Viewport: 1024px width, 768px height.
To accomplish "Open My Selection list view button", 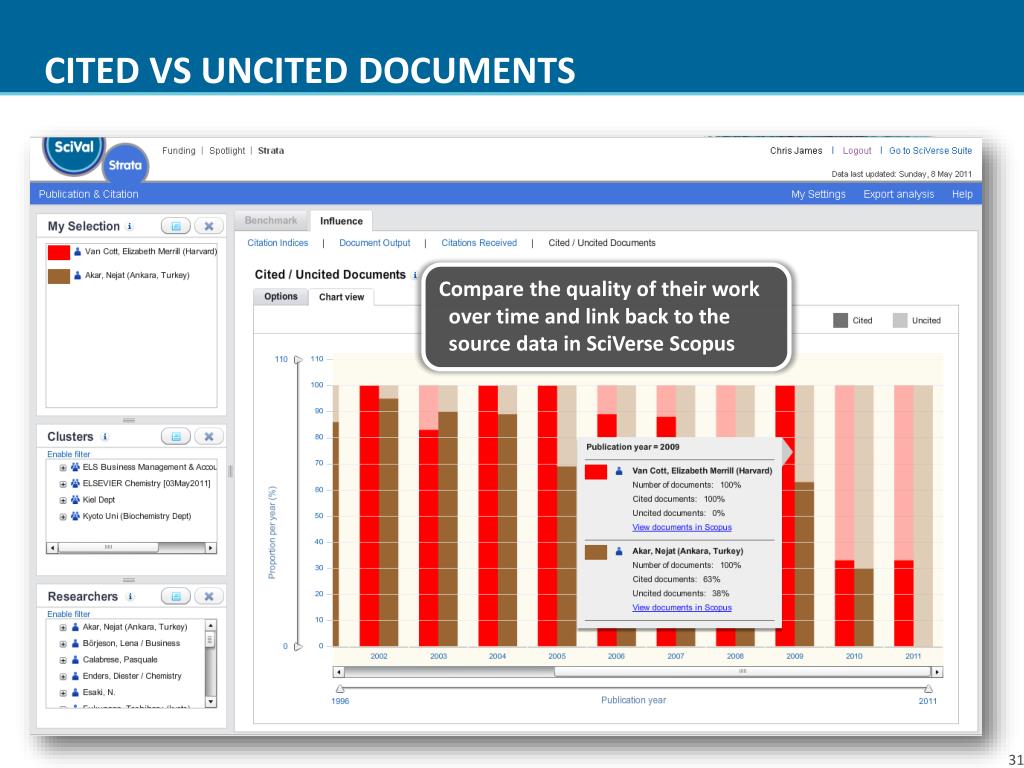I will click(x=176, y=226).
